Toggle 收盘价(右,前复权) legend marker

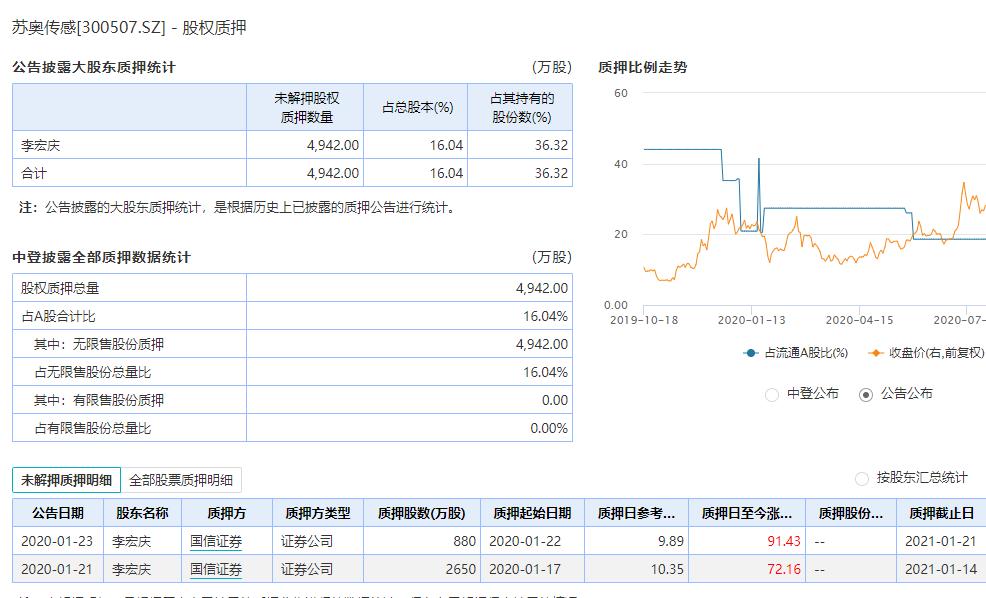[875, 353]
